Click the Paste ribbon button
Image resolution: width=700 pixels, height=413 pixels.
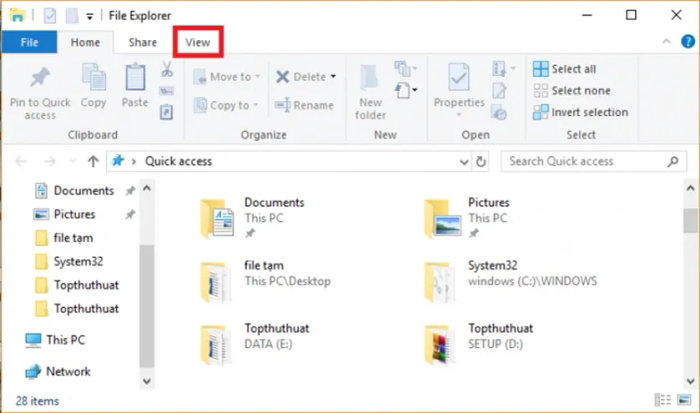(135, 86)
